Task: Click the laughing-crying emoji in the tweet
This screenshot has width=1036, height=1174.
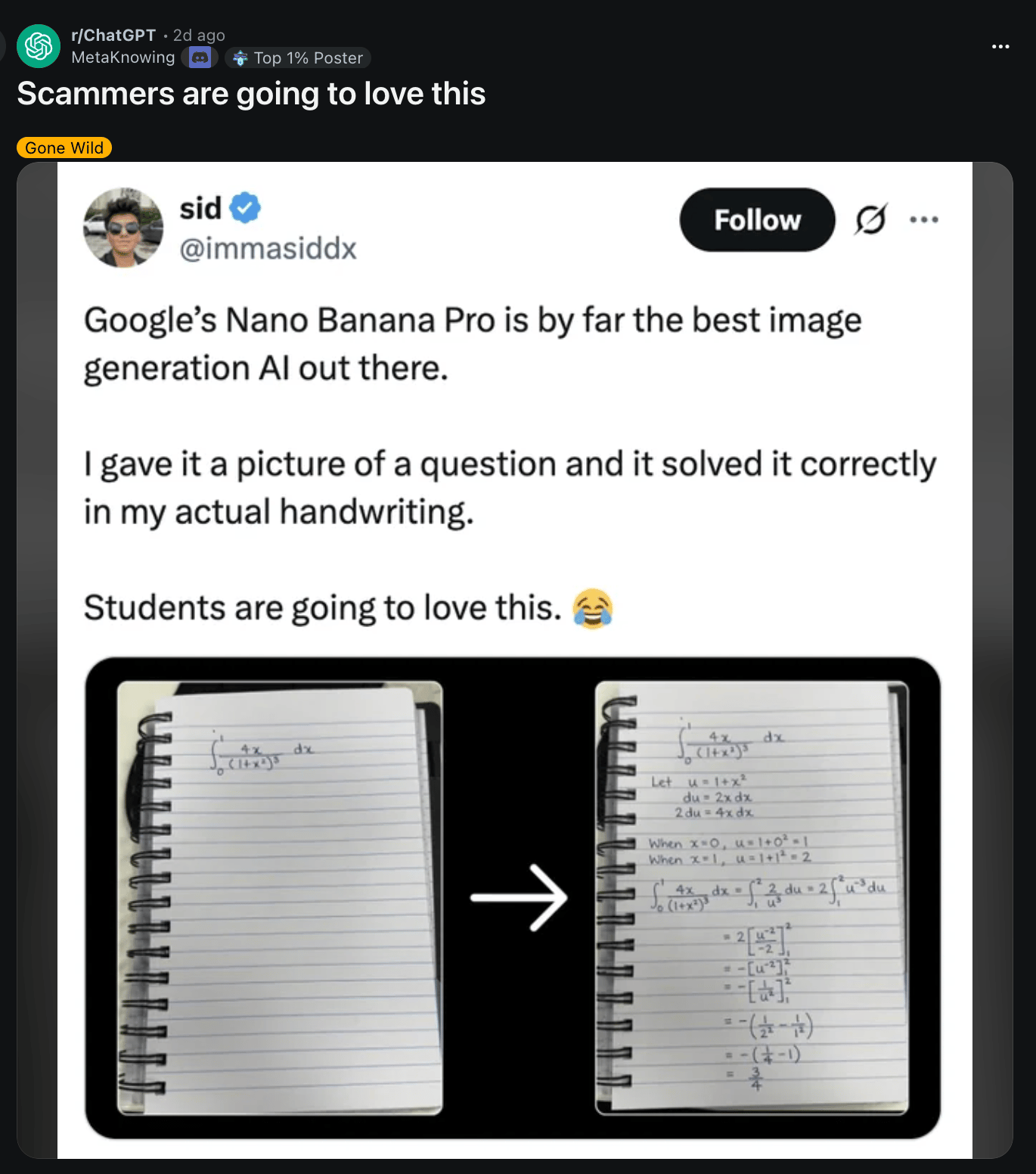Action: coord(592,609)
